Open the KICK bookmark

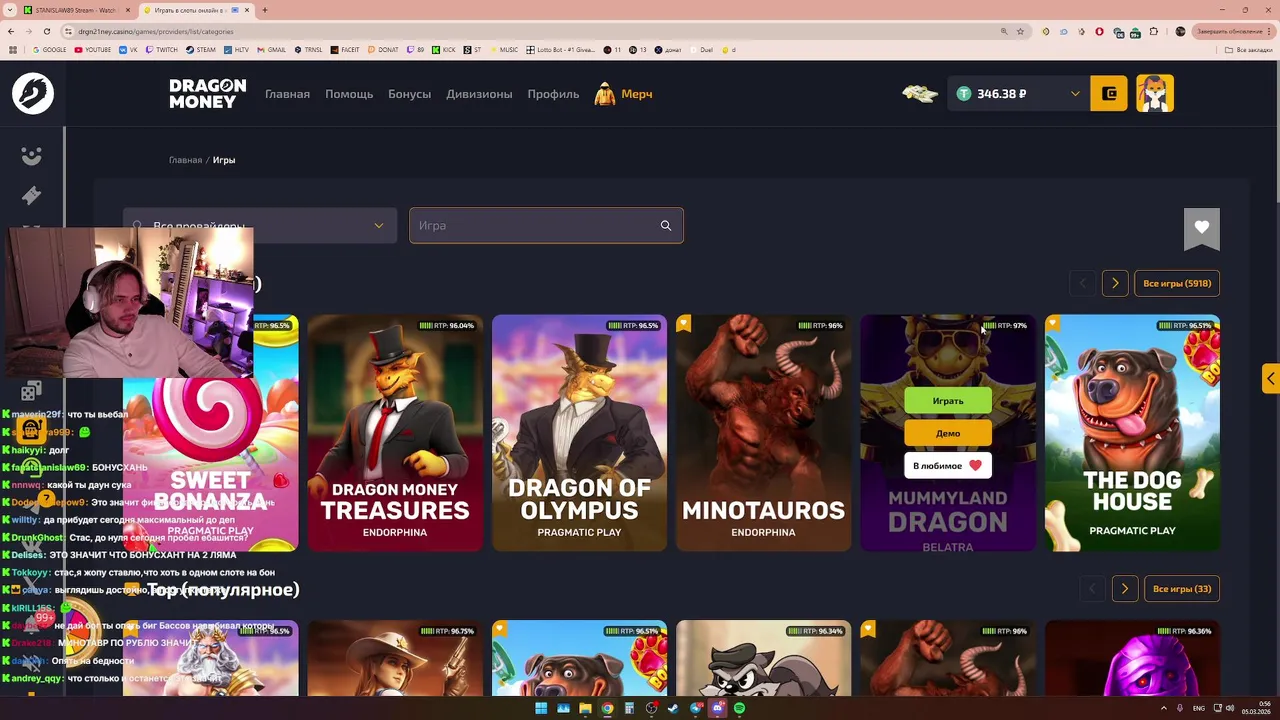click(x=444, y=50)
